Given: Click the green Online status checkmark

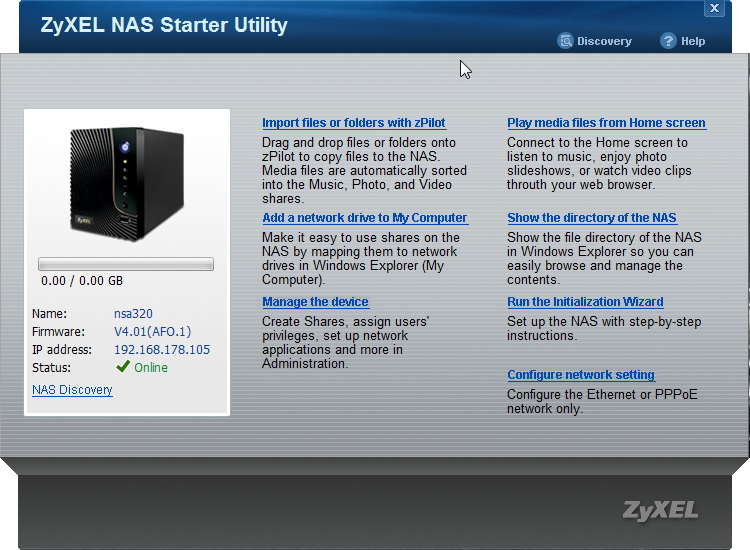Looking at the screenshot, I should (x=123, y=367).
